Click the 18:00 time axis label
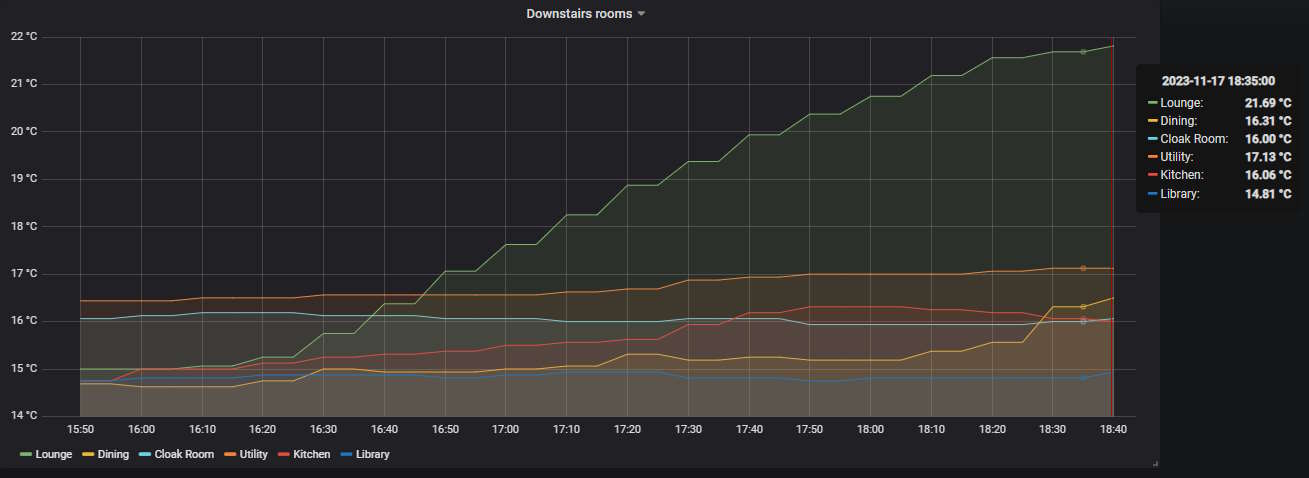The image size is (1309, 478). coord(869,429)
